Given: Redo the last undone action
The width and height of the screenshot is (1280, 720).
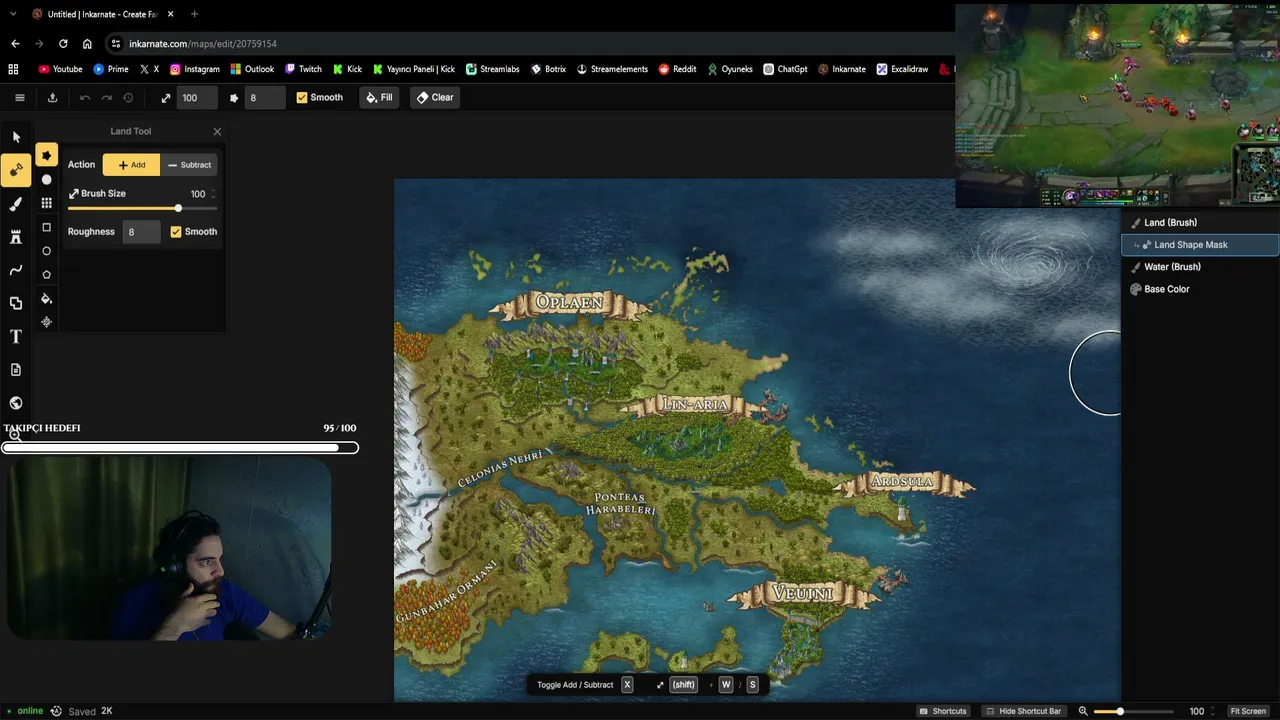Looking at the screenshot, I should pyautogui.click(x=107, y=98).
